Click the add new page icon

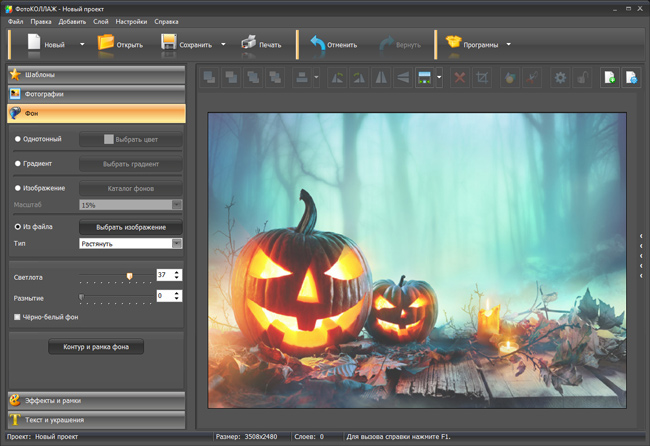point(609,77)
